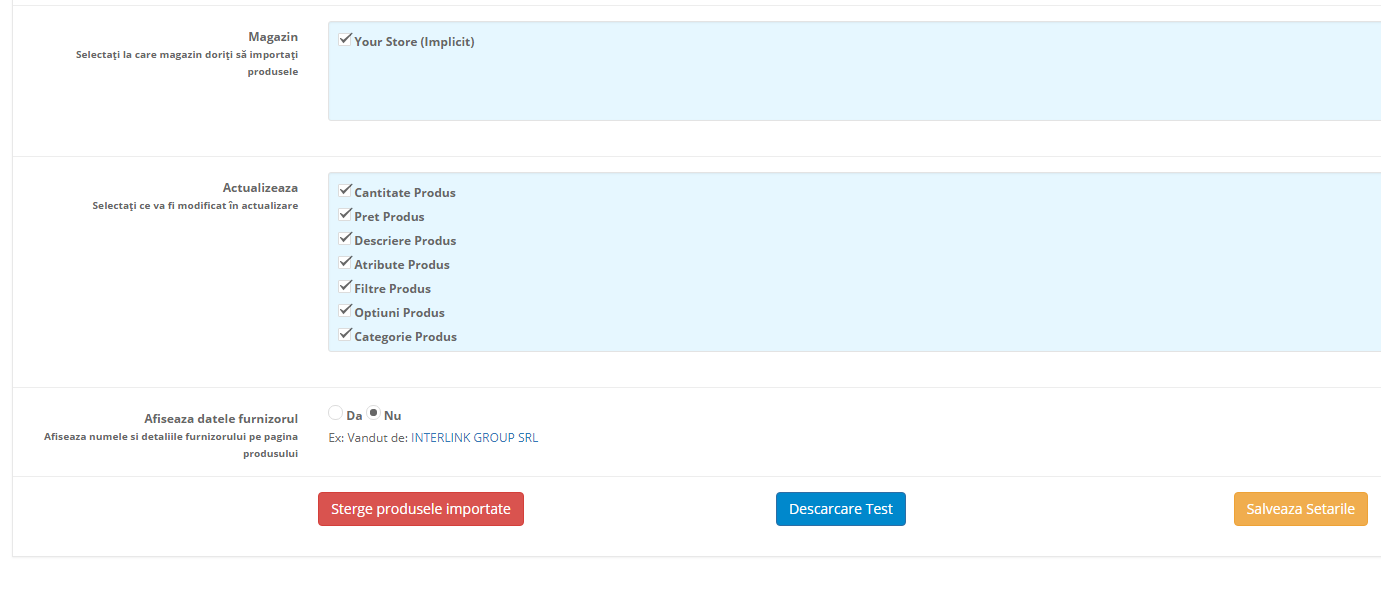This screenshot has height=609, width=1381.
Task: Uncheck Atribute Produs in Actualizeaza list
Action: click(346, 261)
